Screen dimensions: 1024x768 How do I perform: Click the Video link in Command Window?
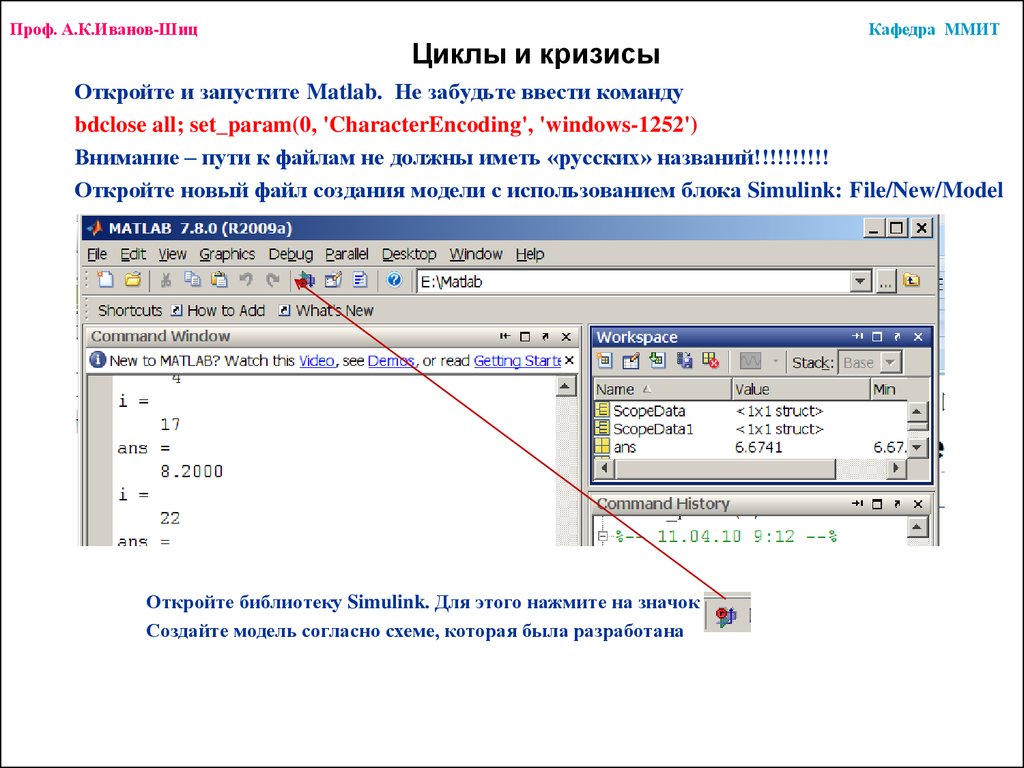317,360
